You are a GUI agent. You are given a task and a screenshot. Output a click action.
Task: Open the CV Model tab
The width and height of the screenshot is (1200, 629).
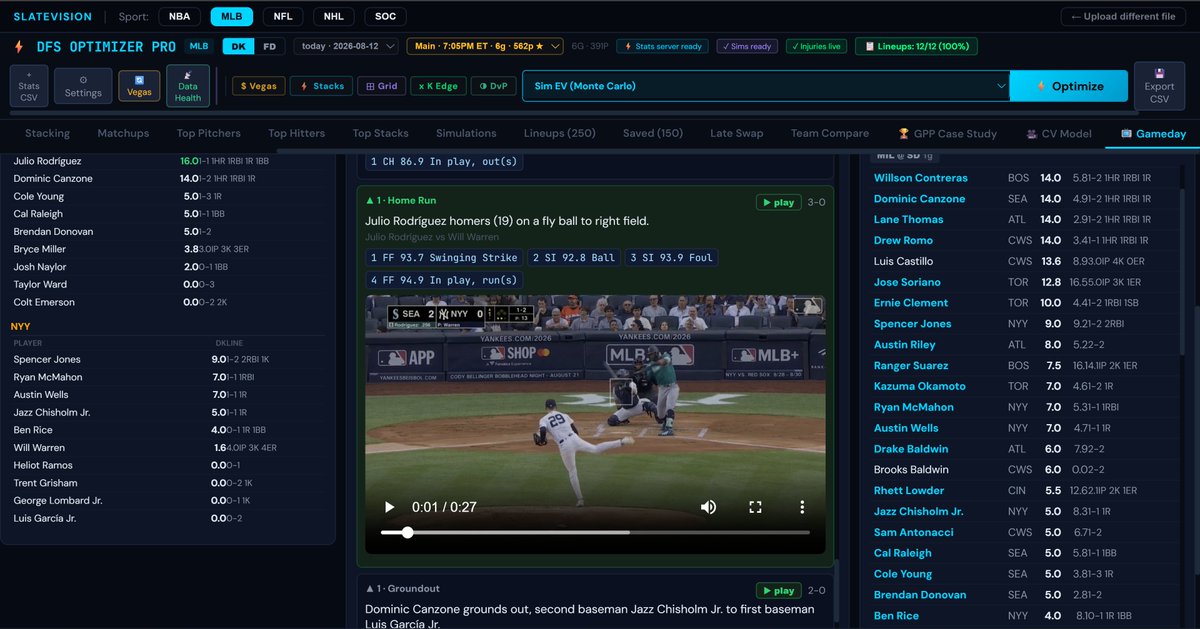(x=1060, y=133)
